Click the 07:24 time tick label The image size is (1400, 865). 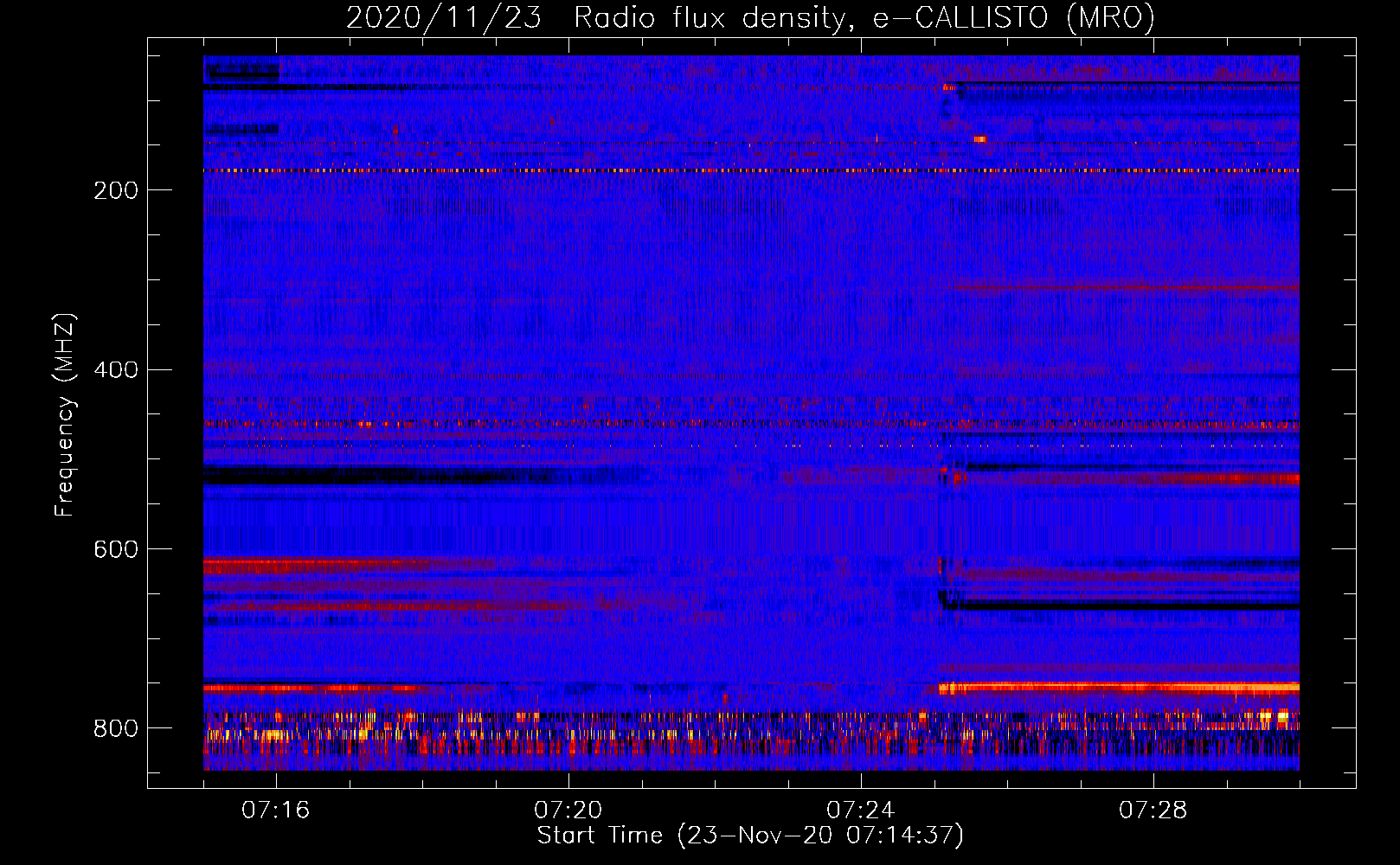pyautogui.click(x=861, y=811)
